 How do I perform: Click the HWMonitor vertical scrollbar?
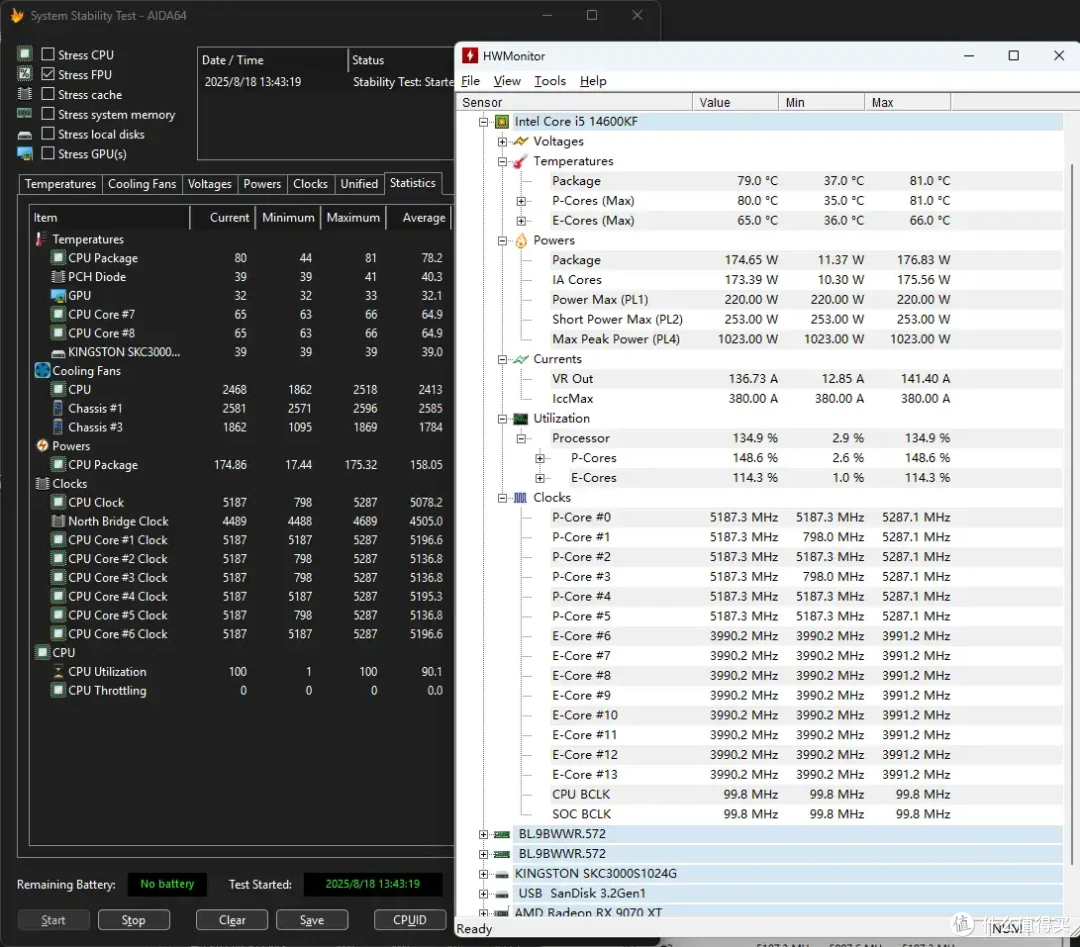click(x=1071, y=513)
